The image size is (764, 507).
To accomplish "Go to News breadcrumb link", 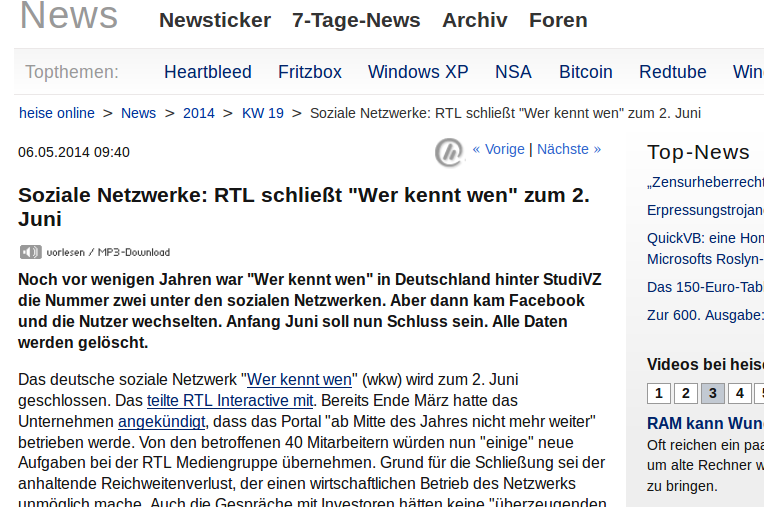I will coord(138,113).
